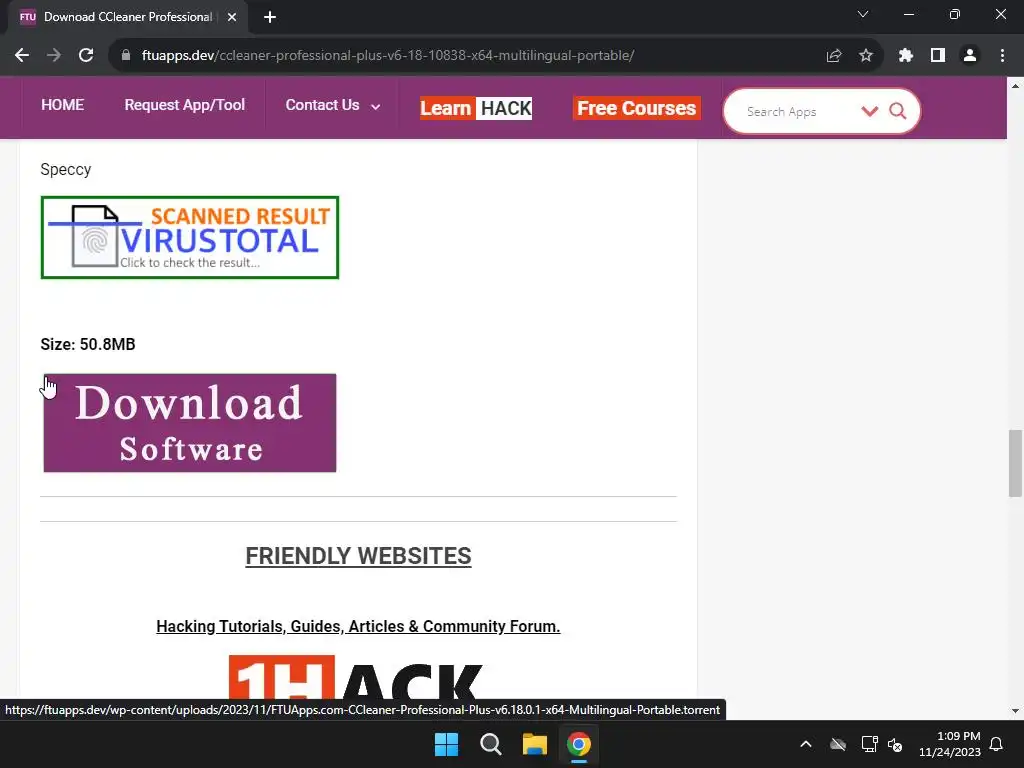
Task: Open Request App/Tool menu item
Action: pyautogui.click(x=185, y=105)
